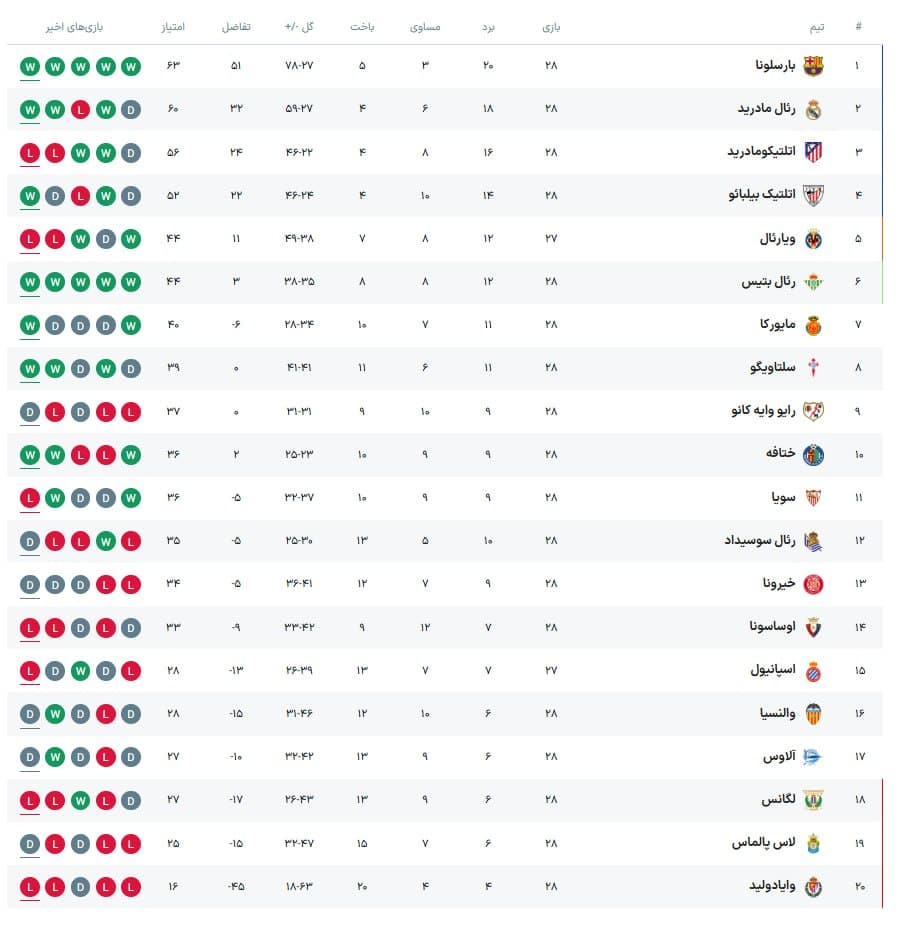Image resolution: width=898 pixels, height=928 pixels.
Task: Open the Atletico Madrid crest icon
Action: pyautogui.click(x=813, y=152)
